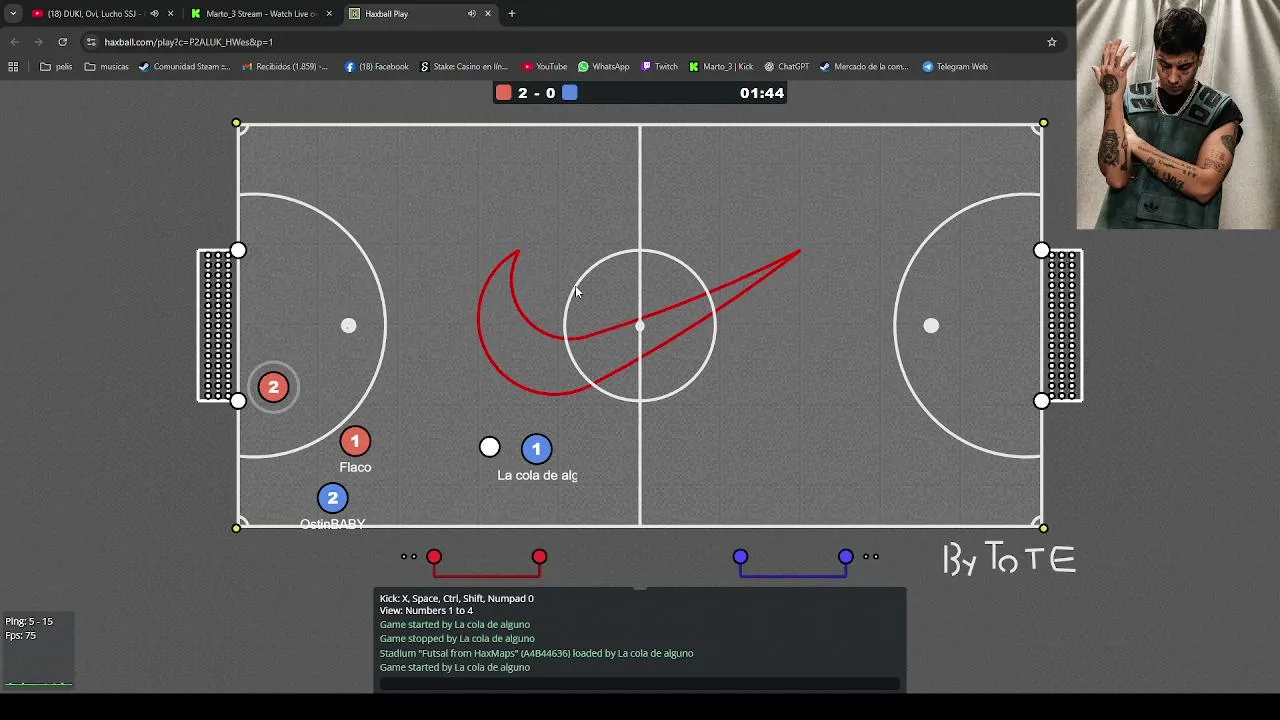Image resolution: width=1280 pixels, height=720 pixels.
Task: Open the apps grid in bookmarks bar
Action: [x=13, y=67]
